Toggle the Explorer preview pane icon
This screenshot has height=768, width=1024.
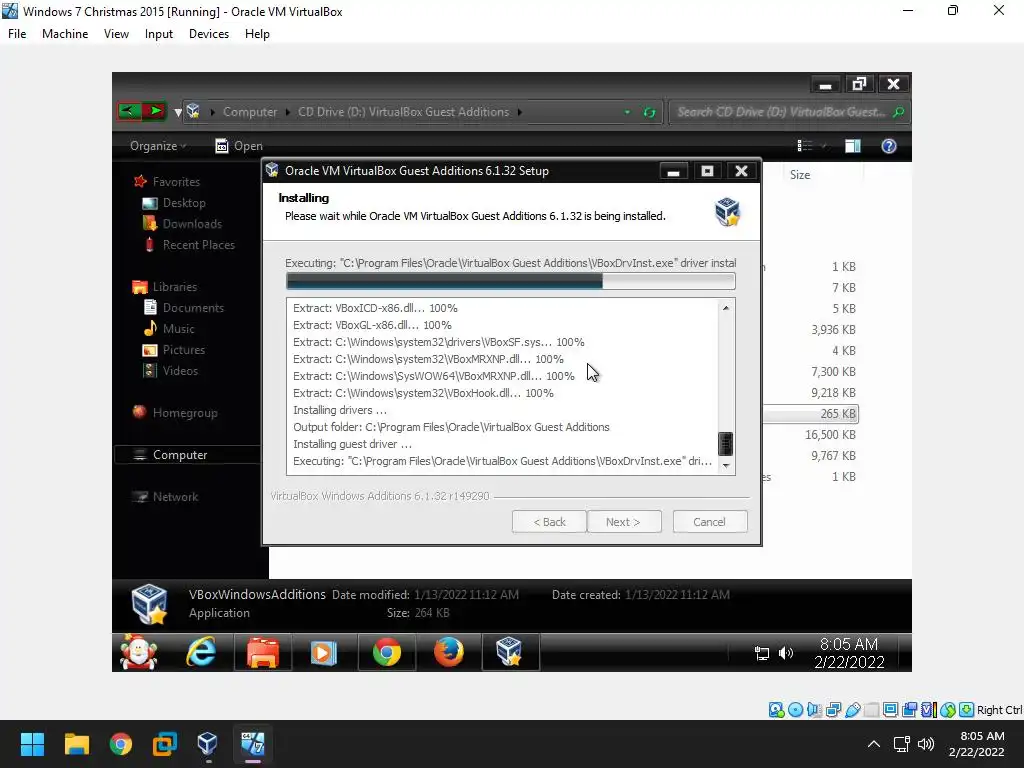pyautogui.click(x=853, y=146)
